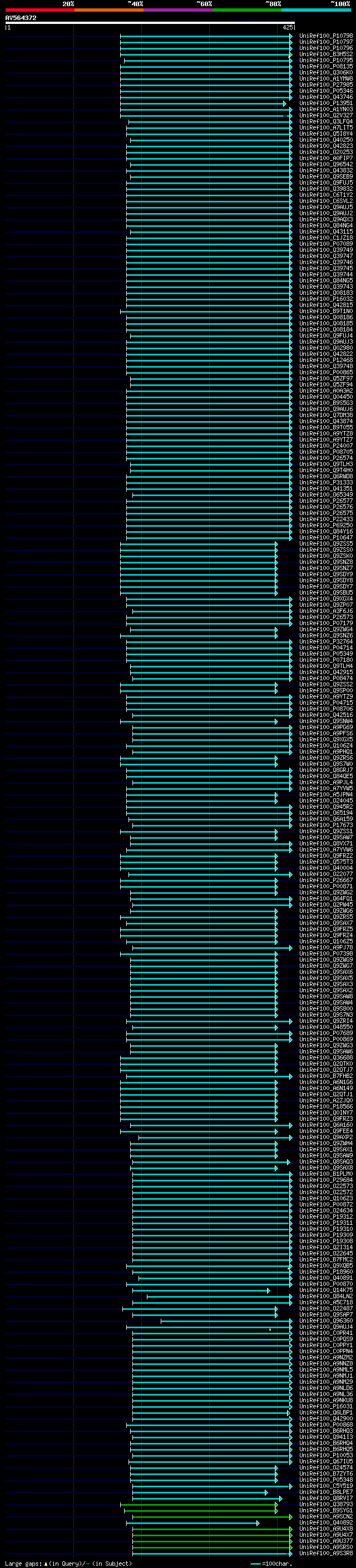The height and width of the screenshot is (1568, 356).
Task: Open hit UniRef100_P10798
Action: 325,36
